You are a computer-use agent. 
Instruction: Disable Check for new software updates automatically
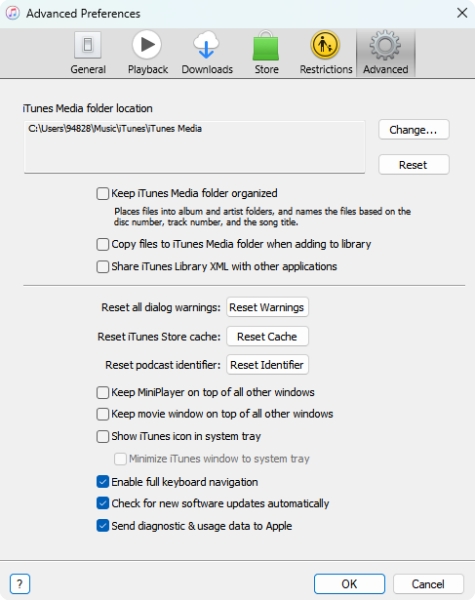pos(103,503)
